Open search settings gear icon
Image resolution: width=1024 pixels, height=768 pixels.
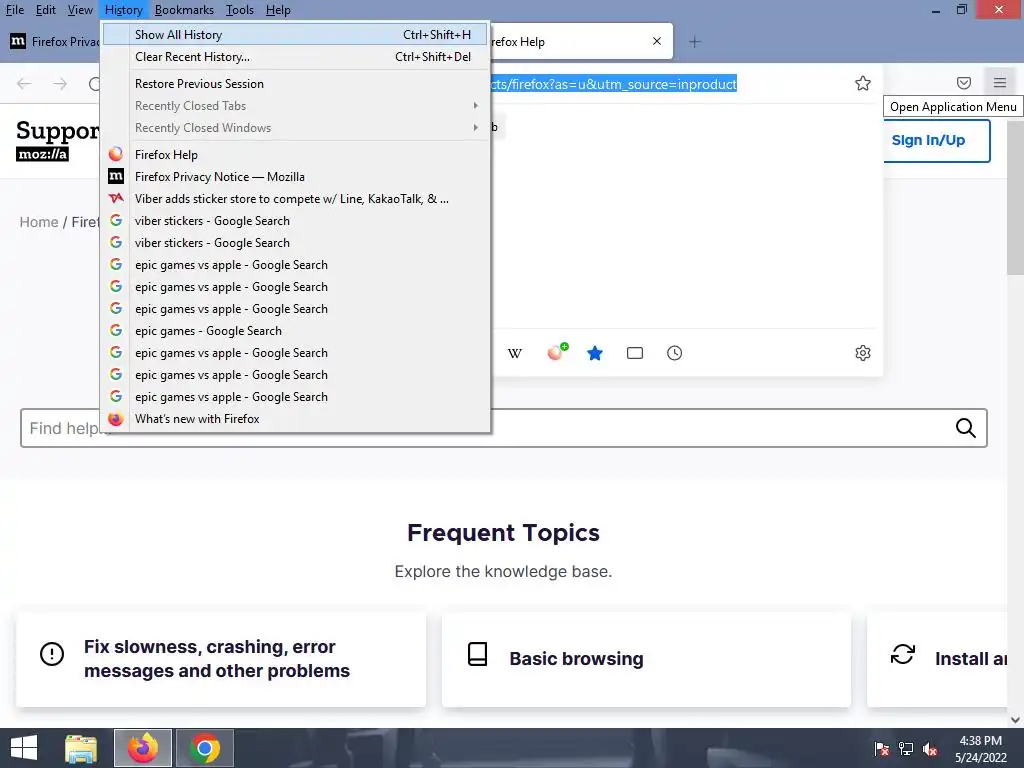(x=862, y=353)
